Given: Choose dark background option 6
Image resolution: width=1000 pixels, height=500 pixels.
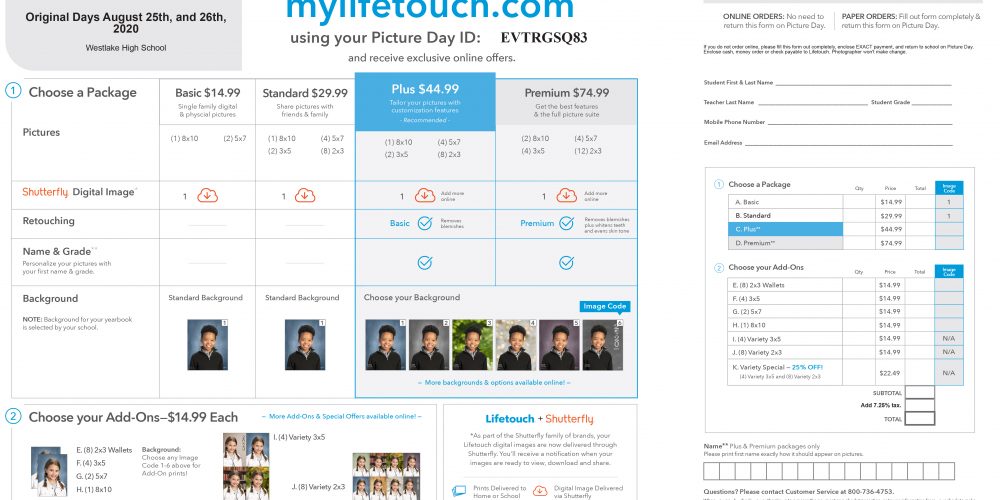Looking at the screenshot, I should click(x=603, y=344).
